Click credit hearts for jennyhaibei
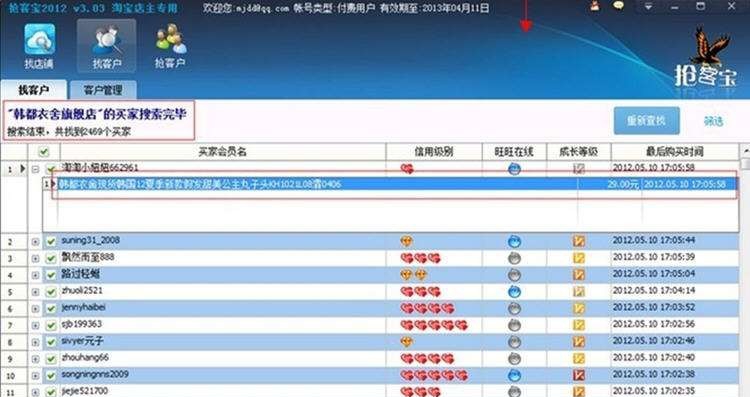The height and width of the screenshot is (397, 750). pos(427,309)
